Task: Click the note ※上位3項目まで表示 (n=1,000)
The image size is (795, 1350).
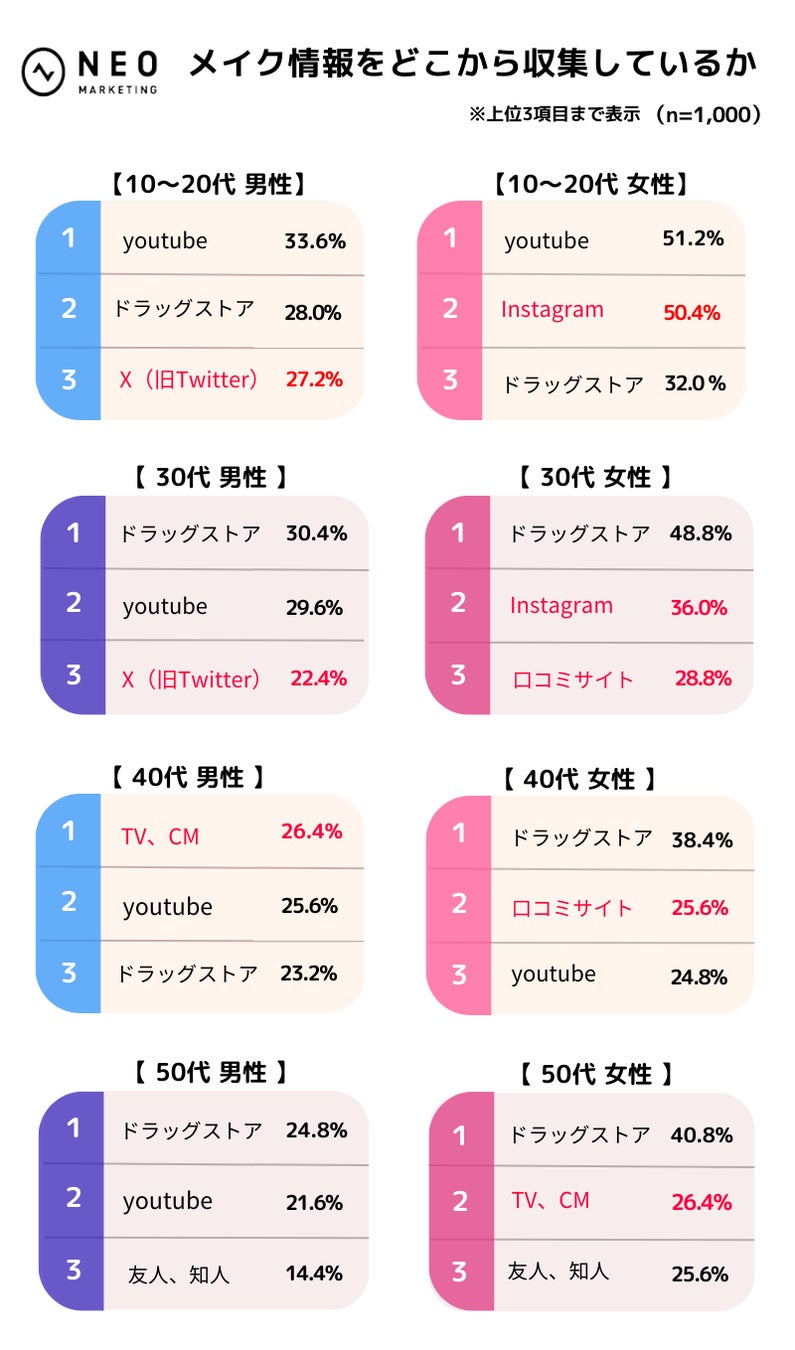Action: [616, 115]
